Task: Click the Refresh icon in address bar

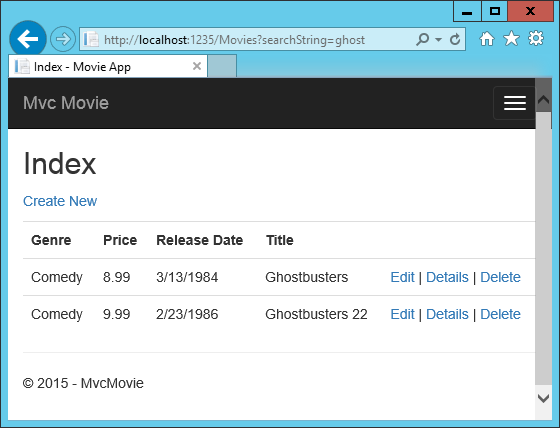Action: click(455, 39)
